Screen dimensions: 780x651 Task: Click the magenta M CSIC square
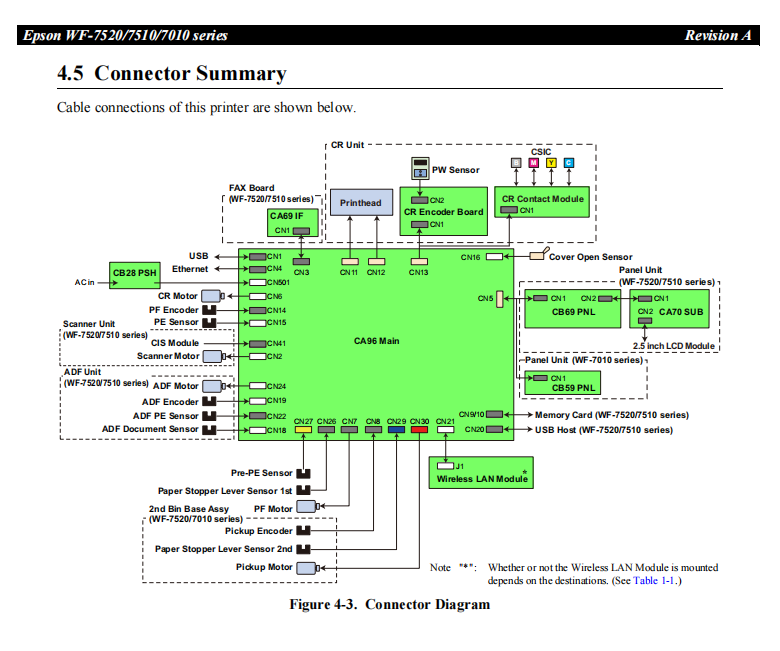(533, 163)
